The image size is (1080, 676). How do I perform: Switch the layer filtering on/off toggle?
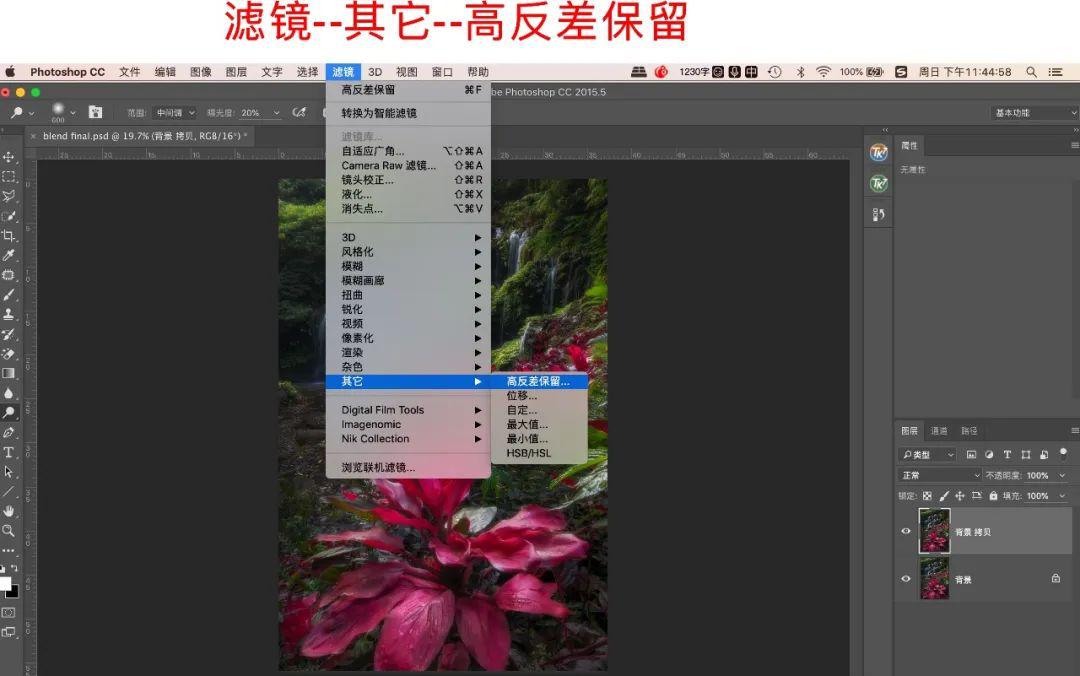1063,453
